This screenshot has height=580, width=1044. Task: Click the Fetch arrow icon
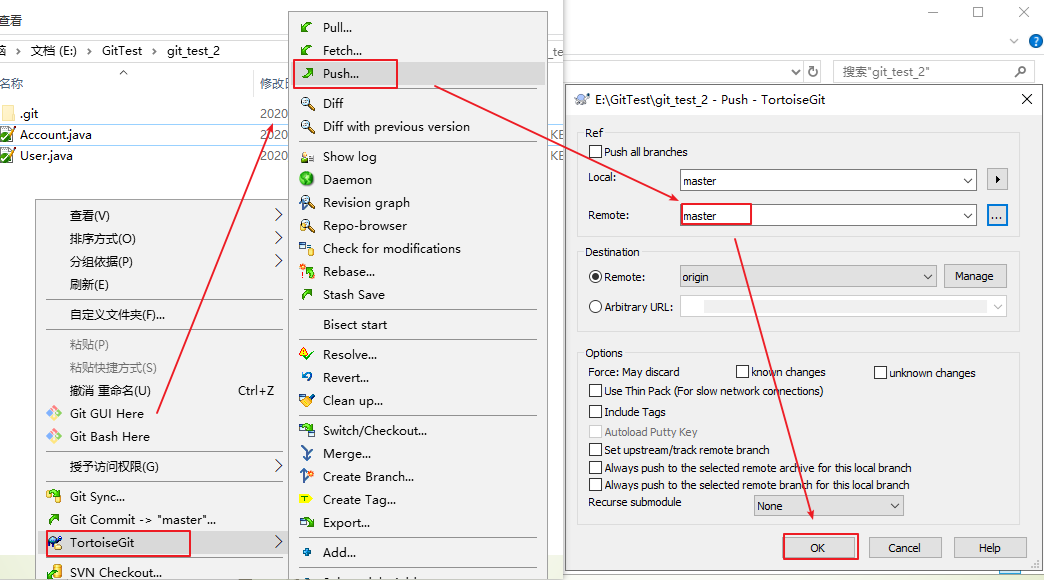pos(306,51)
